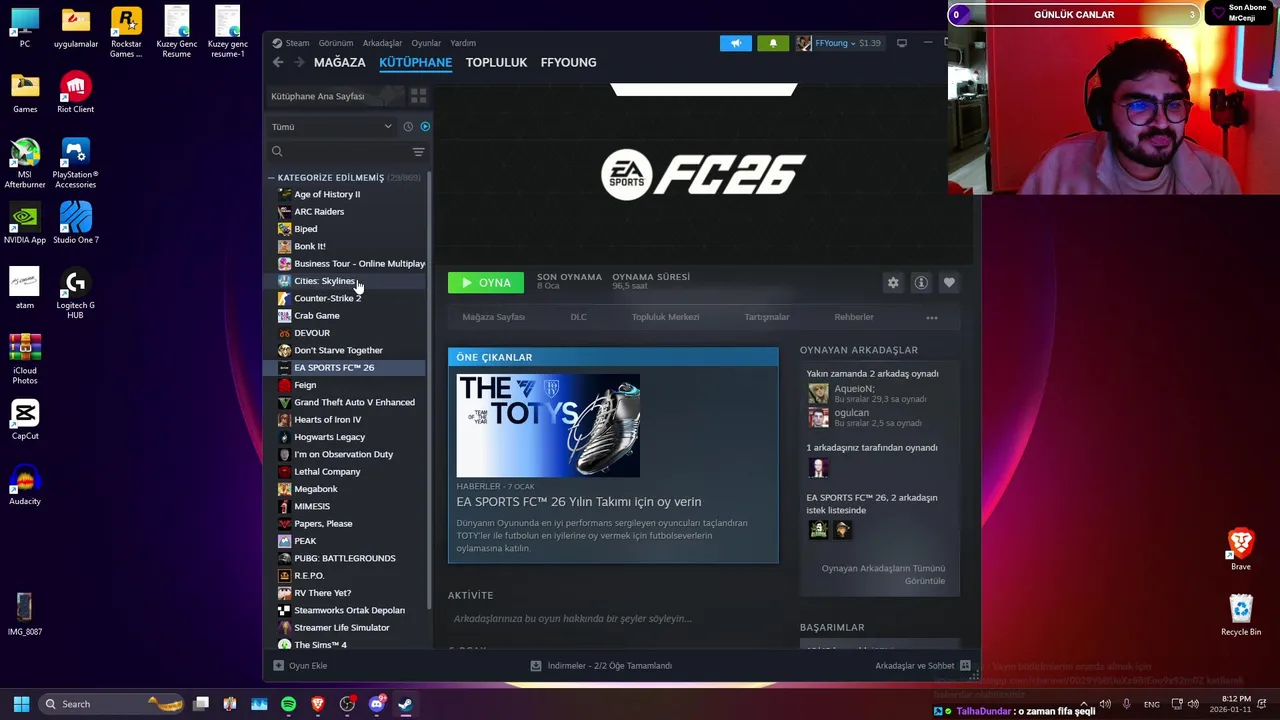
Task: Click the Brave browser taskbar icon
Action: click(318, 704)
